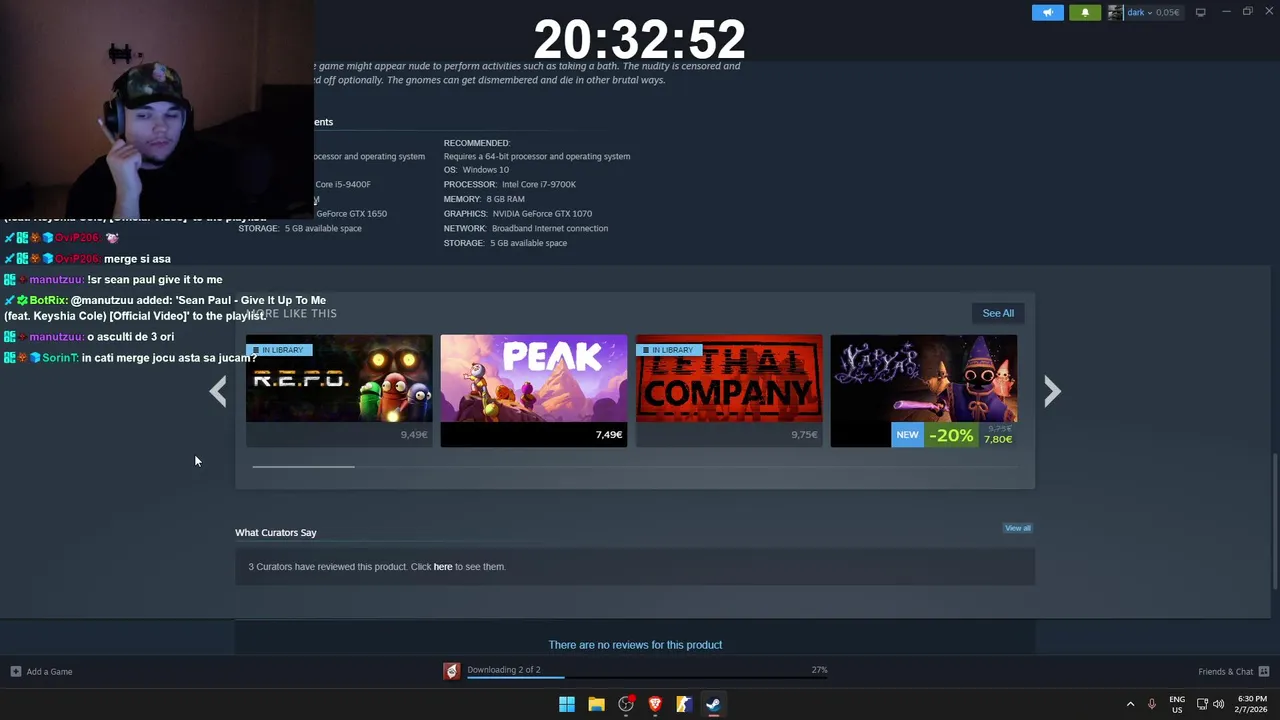Click Intel Core i7-9700K text
This screenshot has width=1280, height=720.
tap(539, 184)
